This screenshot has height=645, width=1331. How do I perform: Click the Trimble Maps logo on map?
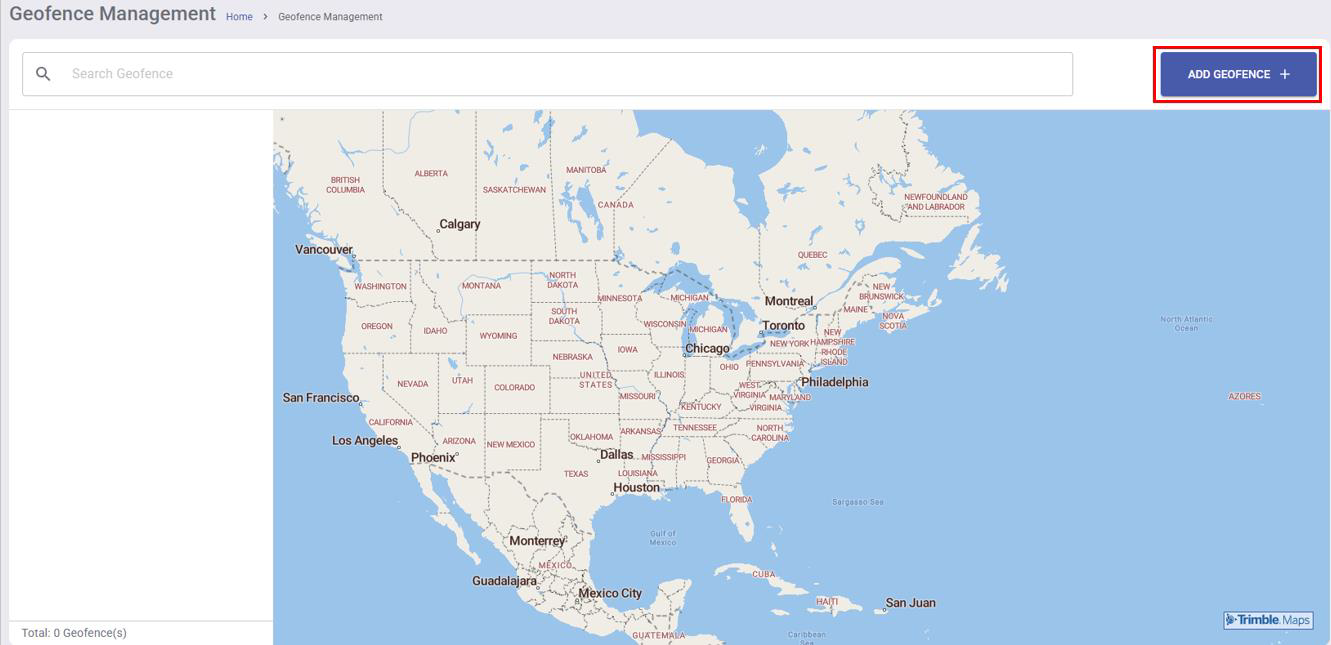(x=1268, y=620)
